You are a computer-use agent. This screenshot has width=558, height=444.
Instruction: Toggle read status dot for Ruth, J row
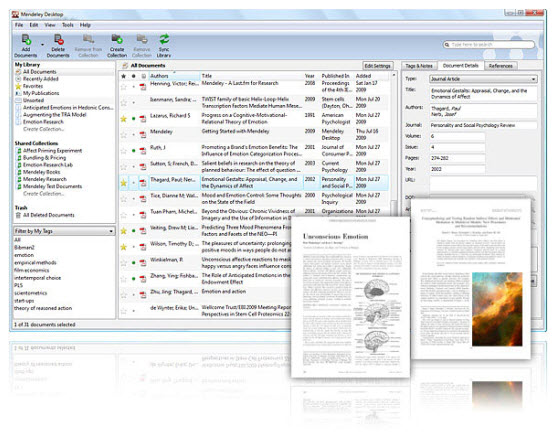(x=134, y=151)
